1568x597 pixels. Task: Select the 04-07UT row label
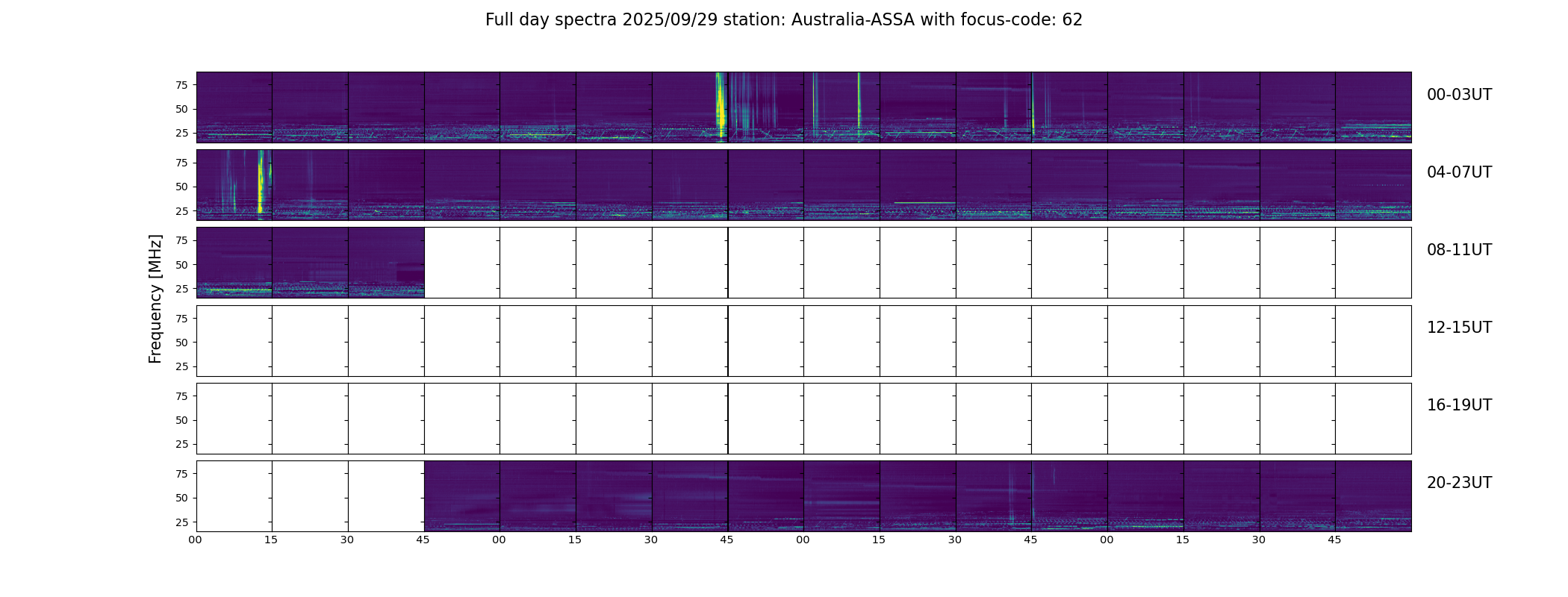1458,172
